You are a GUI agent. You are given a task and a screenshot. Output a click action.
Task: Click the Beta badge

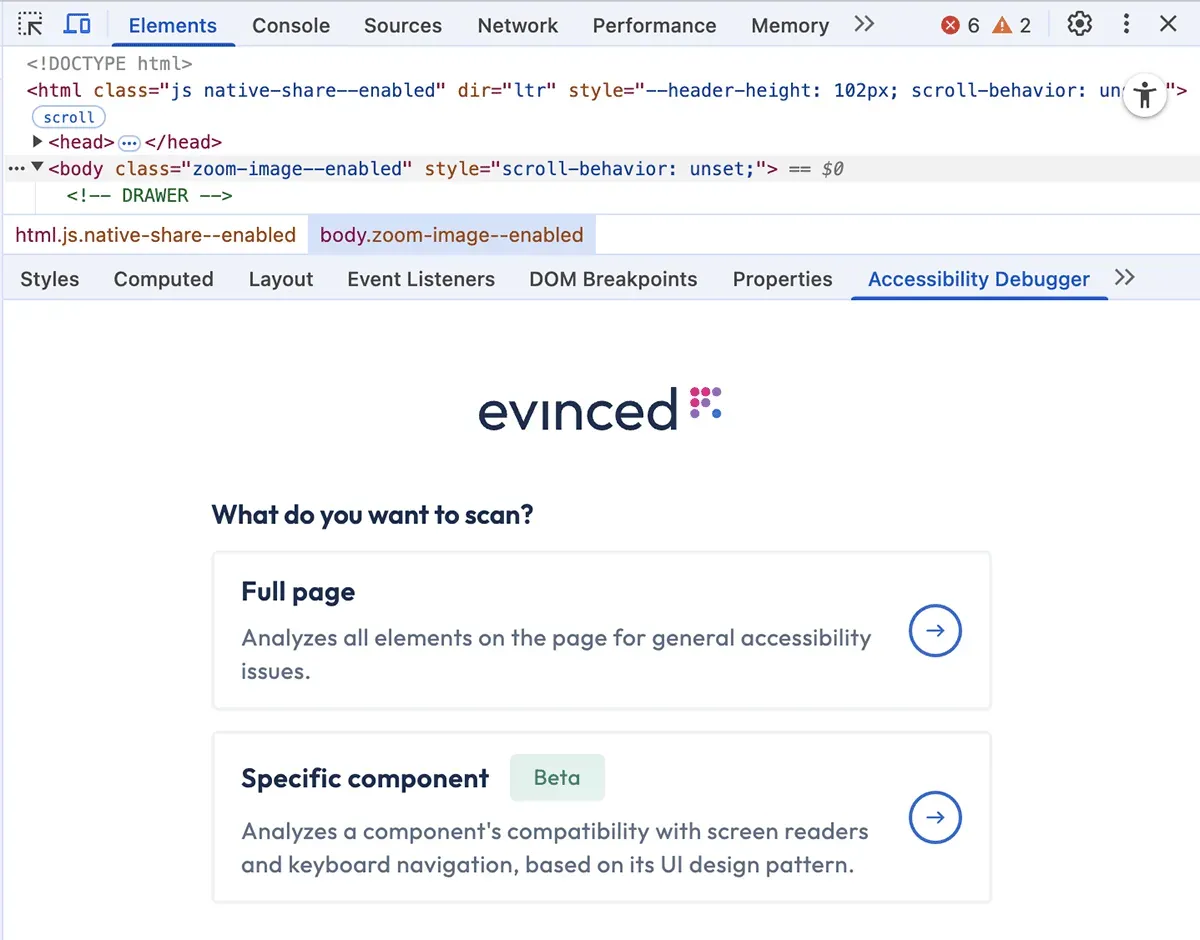click(x=557, y=777)
